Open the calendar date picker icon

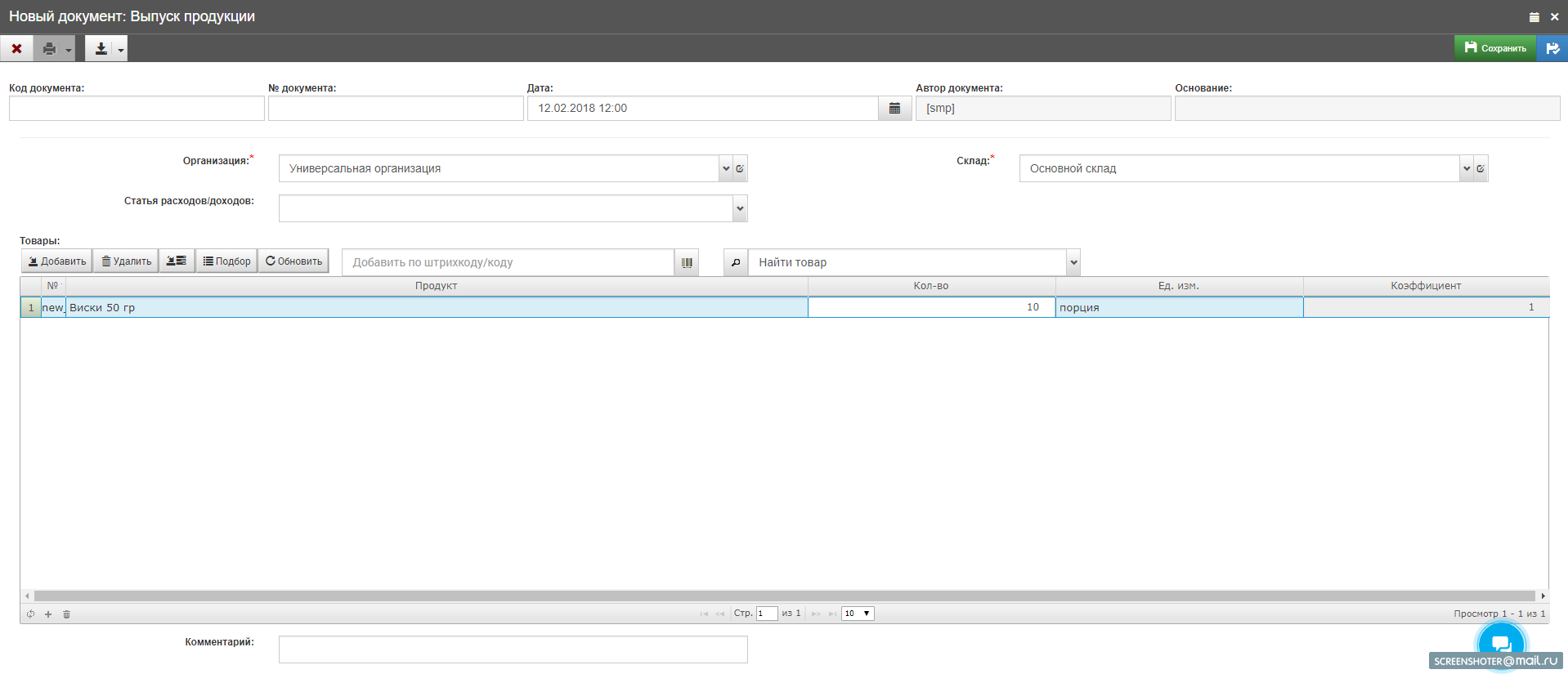coord(894,109)
